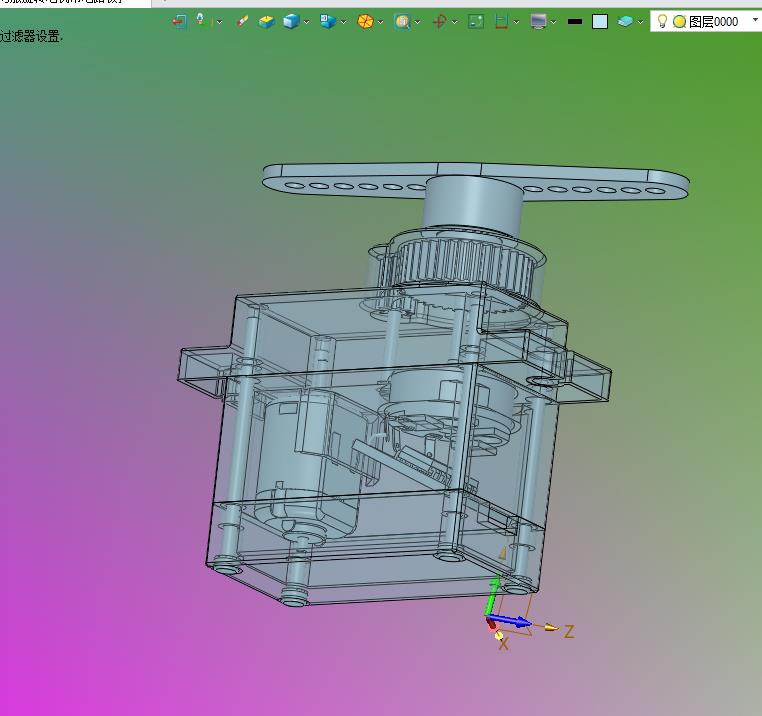
Task: Click the magnifier zoom icon in the toolbar
Action: tap(402, 21)
